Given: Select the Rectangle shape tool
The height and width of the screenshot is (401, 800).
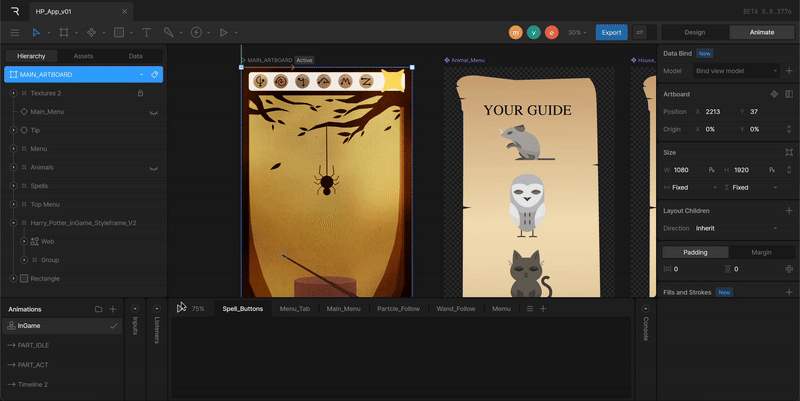Looking at the screenshot, I should tap(119, 33).
